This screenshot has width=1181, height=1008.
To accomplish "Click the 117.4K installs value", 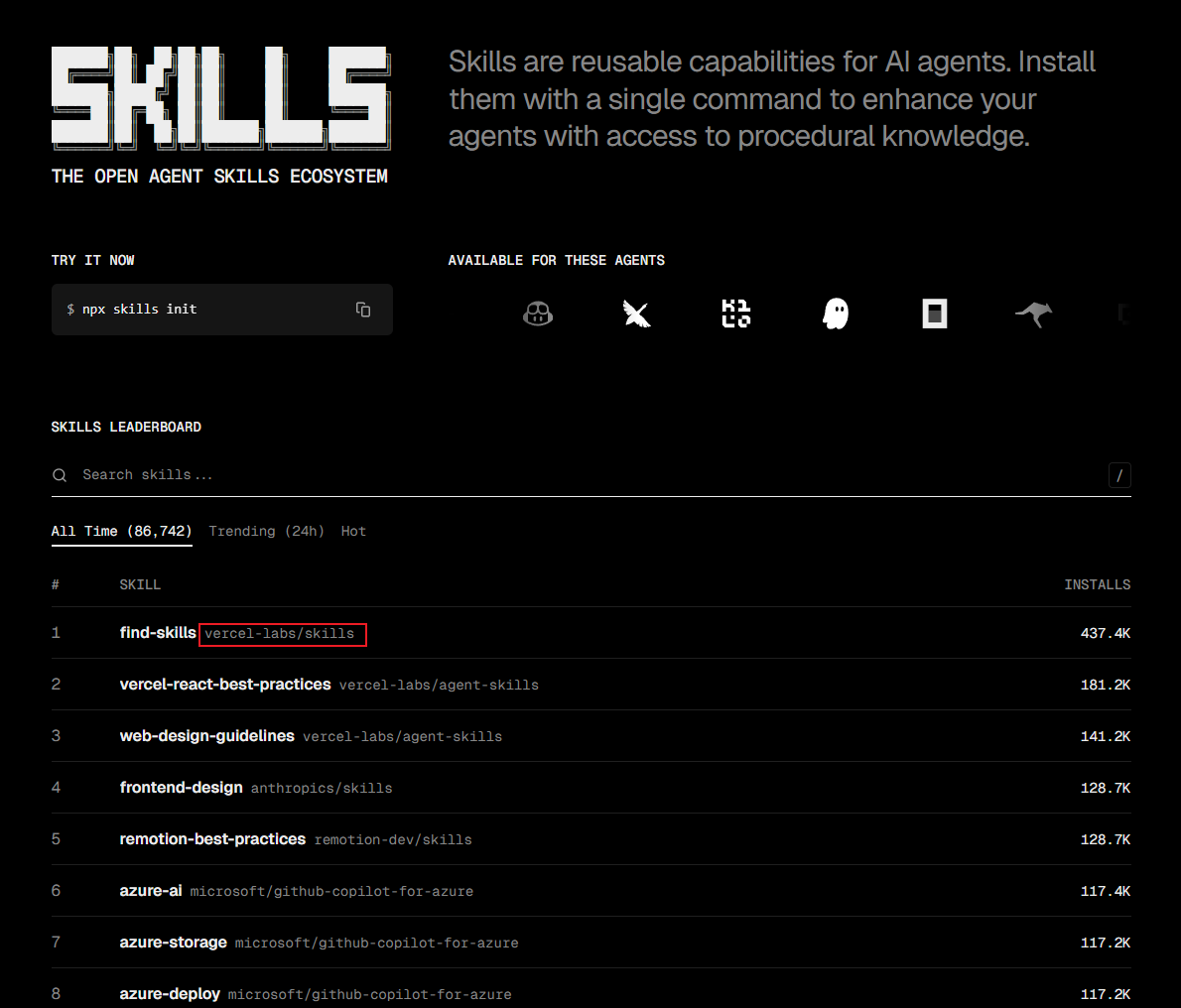I will 1105,891.
